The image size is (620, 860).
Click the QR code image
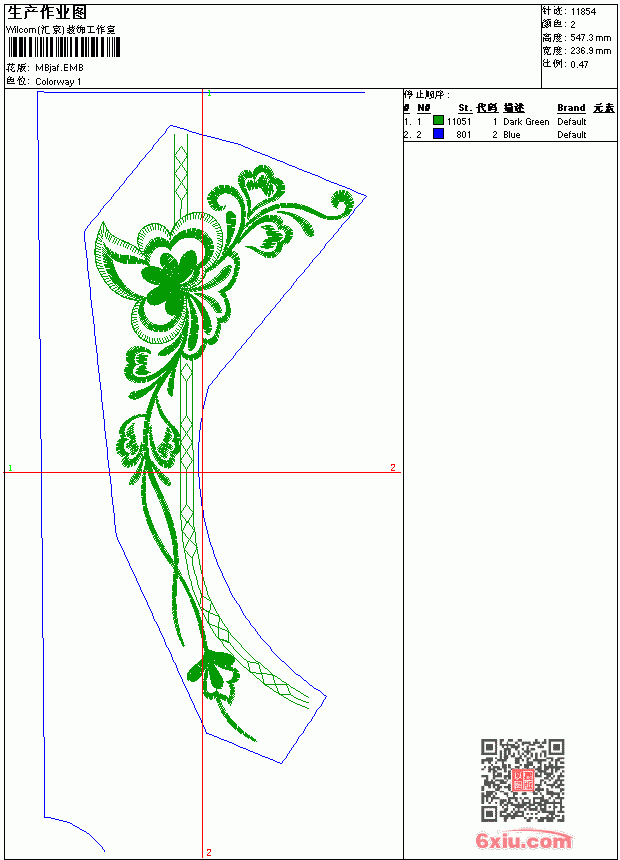point(523,780)
